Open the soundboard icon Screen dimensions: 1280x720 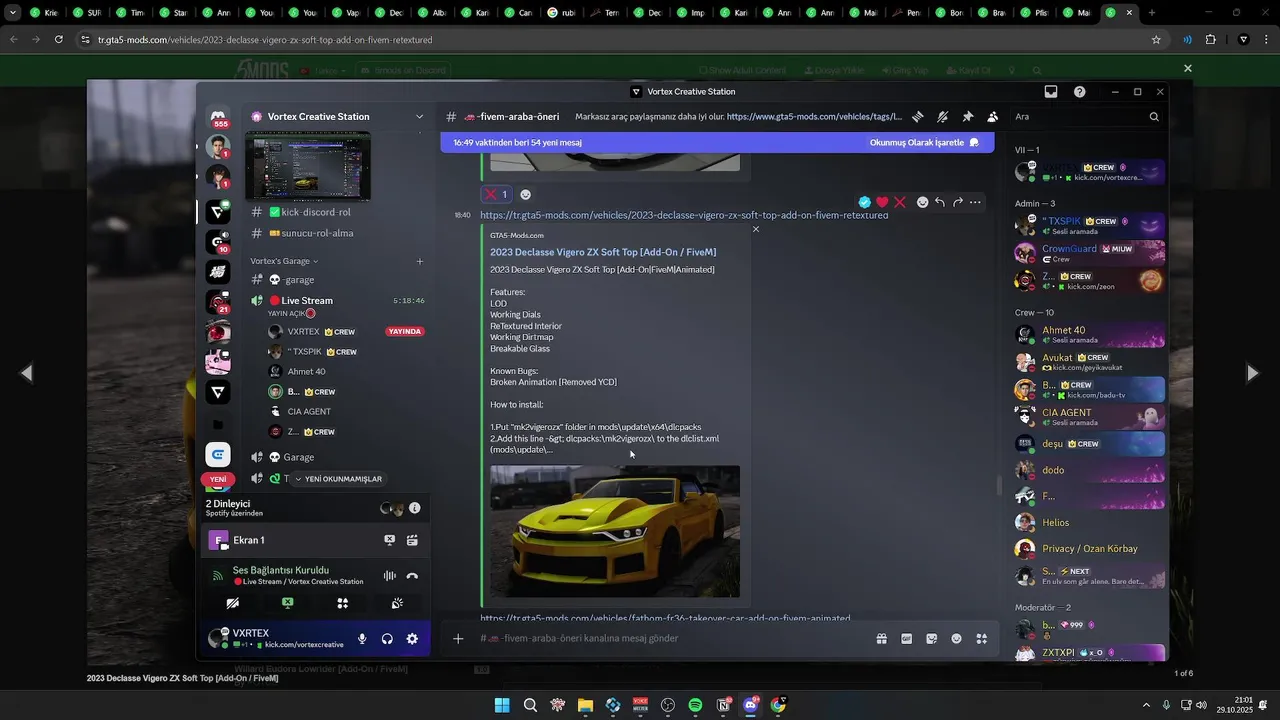click(x=397, y=603)
